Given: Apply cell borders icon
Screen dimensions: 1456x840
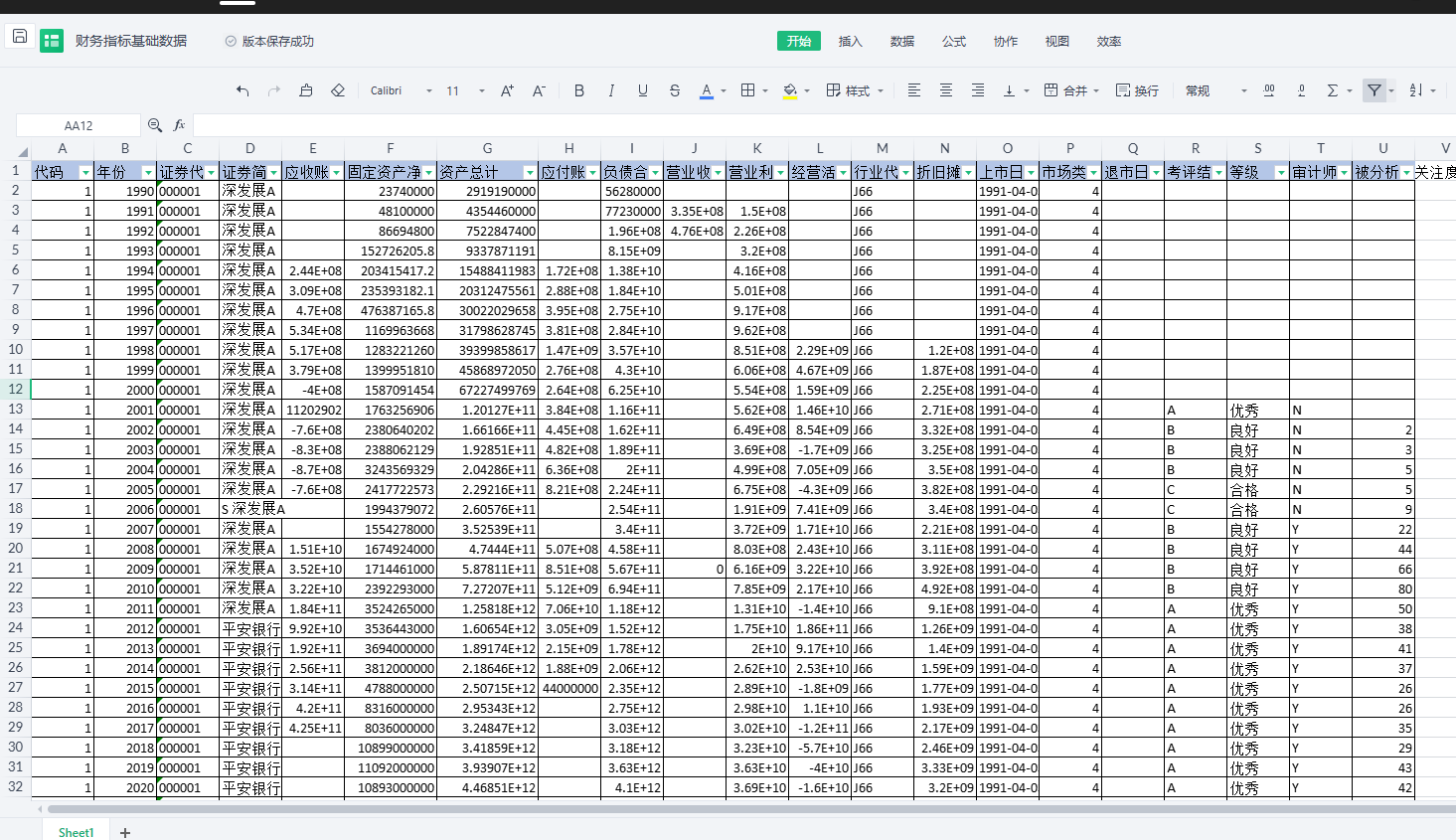Looking at the screenshot, I should 748,90.
